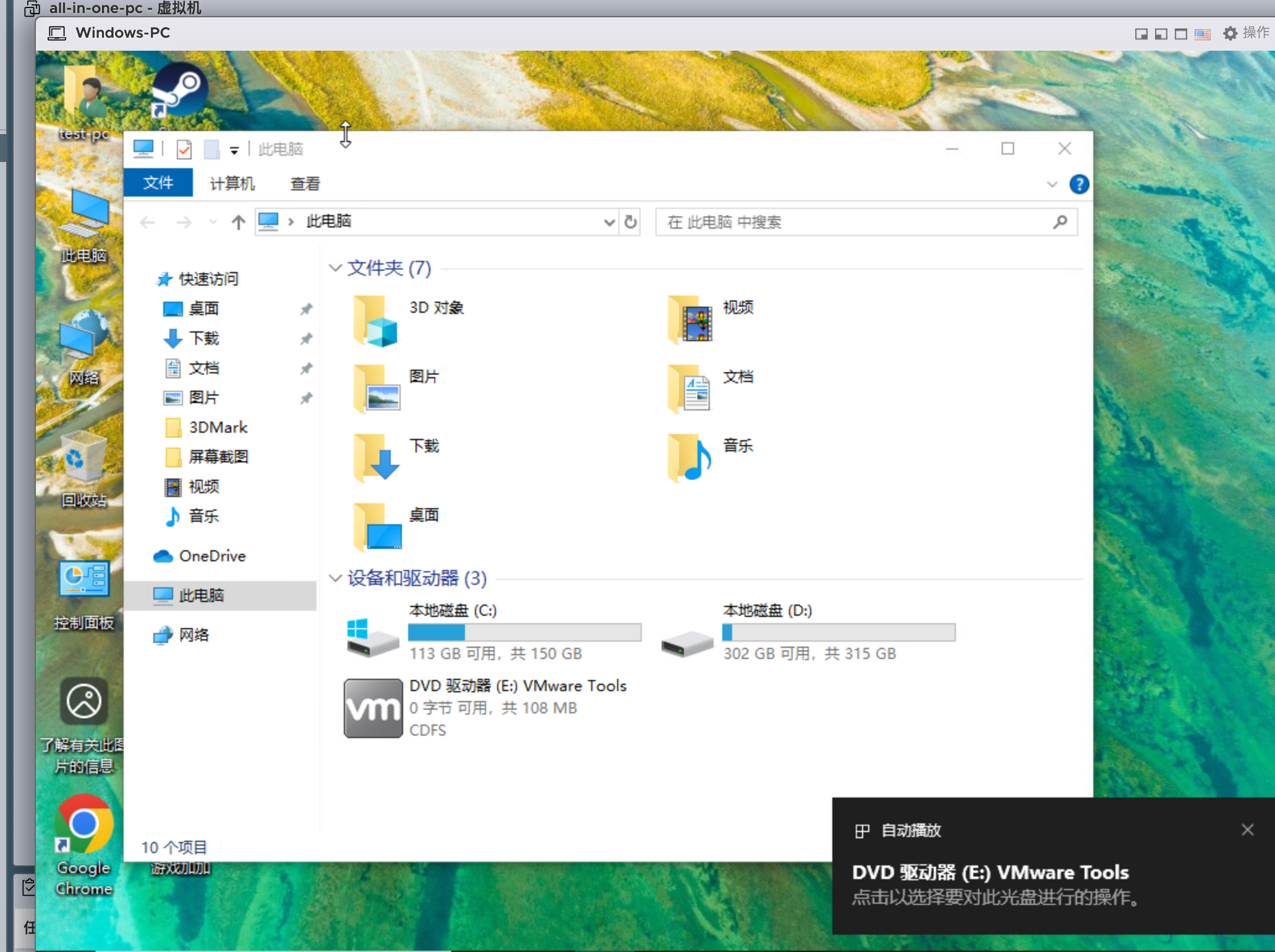This screenshot has height=952, width=1275.
Task: Collapse the 设备和驱动器 (3) group
Action: click(x=335, y=579)
